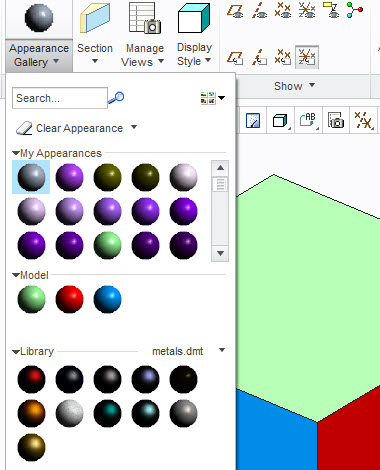This screenshot has height=470, width=380.
Task: Open Clear Appearance dropdown arrow
Action: pos(134,127)
